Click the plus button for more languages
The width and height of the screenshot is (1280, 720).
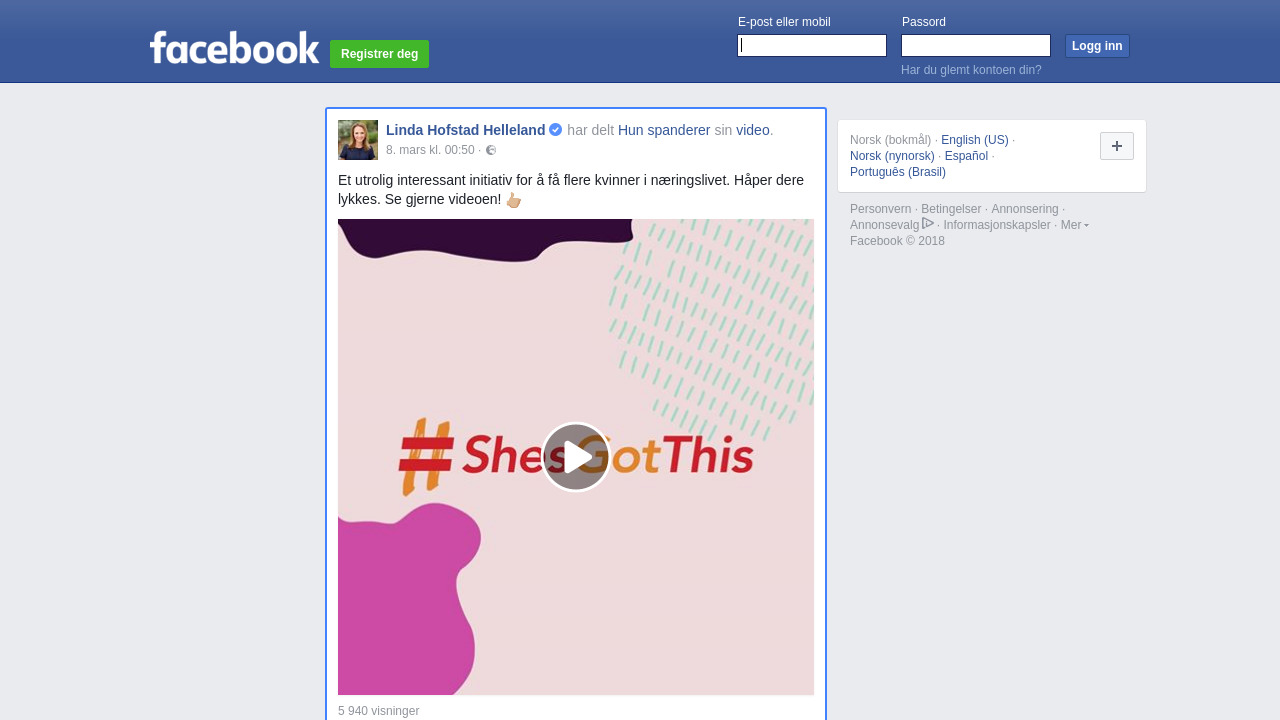1117,146
